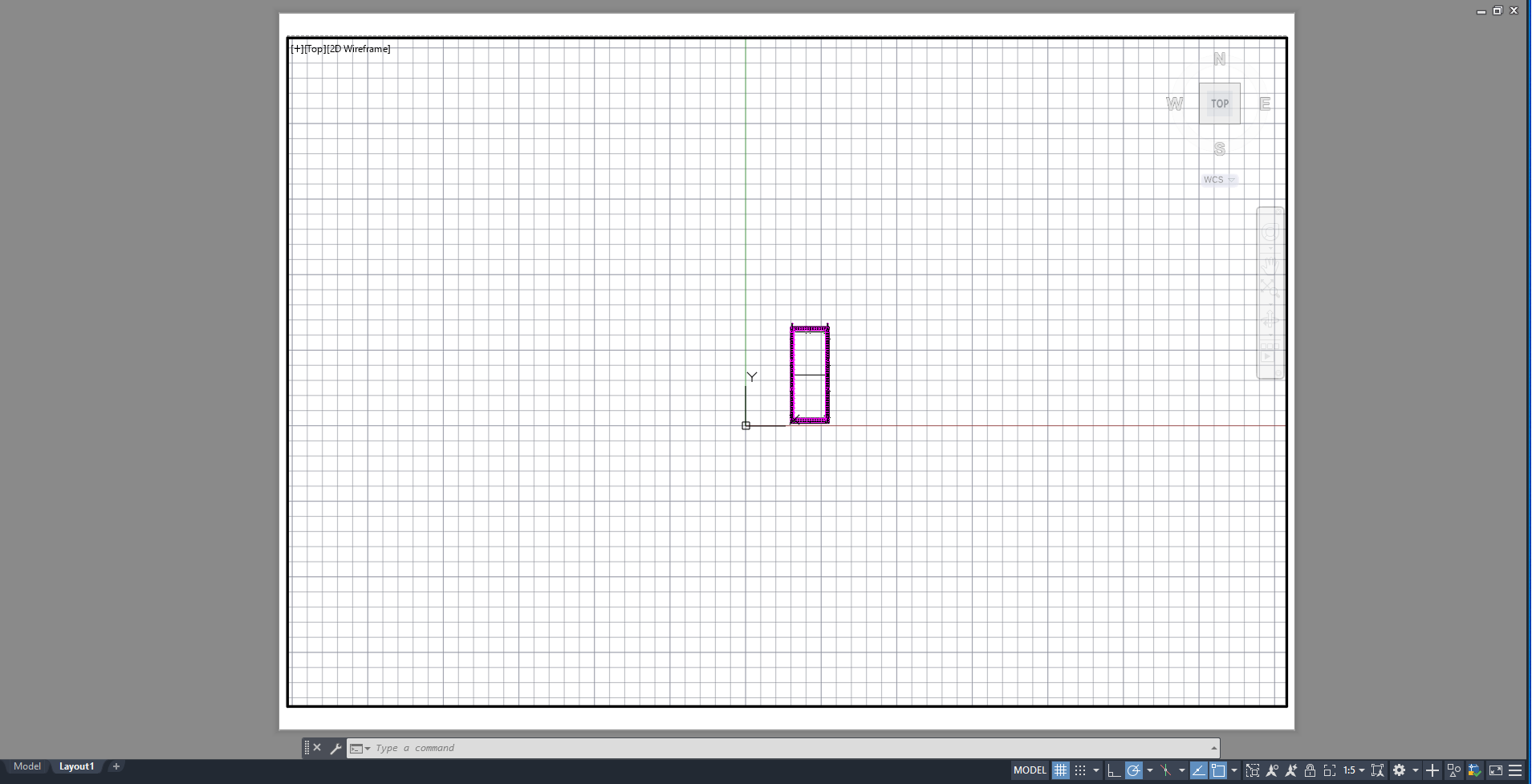Create a new layout with the plus button
Screen dimensions: 1532x784
[116, 766]
